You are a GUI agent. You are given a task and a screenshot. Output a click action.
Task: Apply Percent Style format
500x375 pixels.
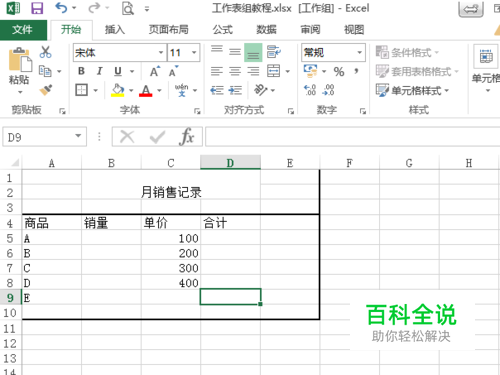[x=339, y=72]
